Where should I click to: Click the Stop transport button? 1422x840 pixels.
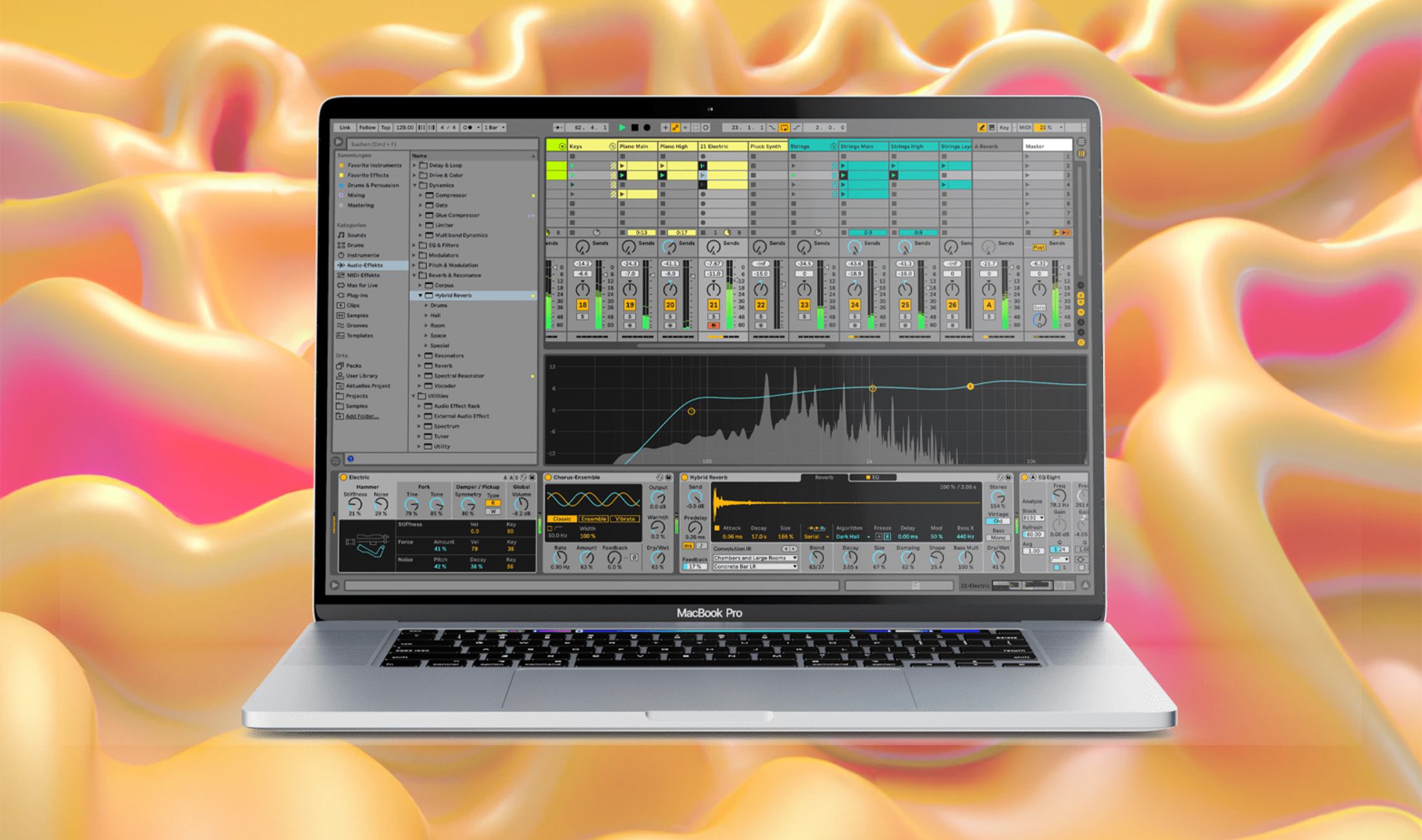[635, 127]
